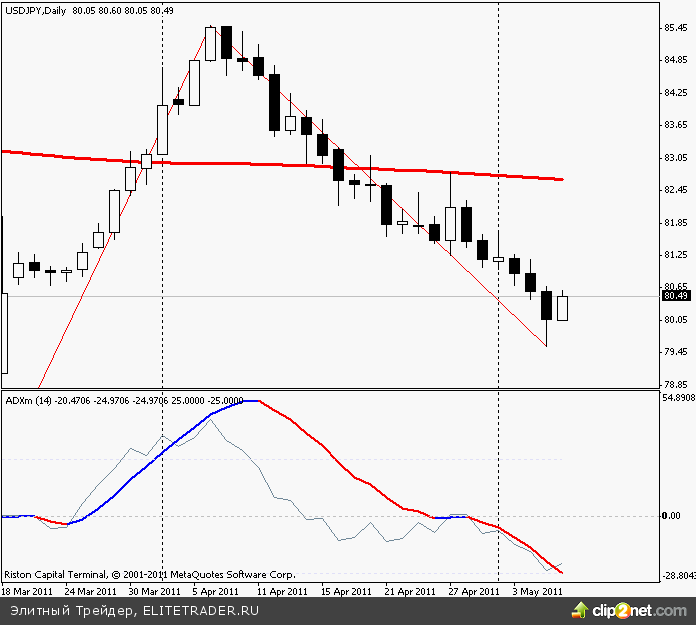
Task: Click the Riston Capital Terminal copyright text
Action: tap(150, 575)
